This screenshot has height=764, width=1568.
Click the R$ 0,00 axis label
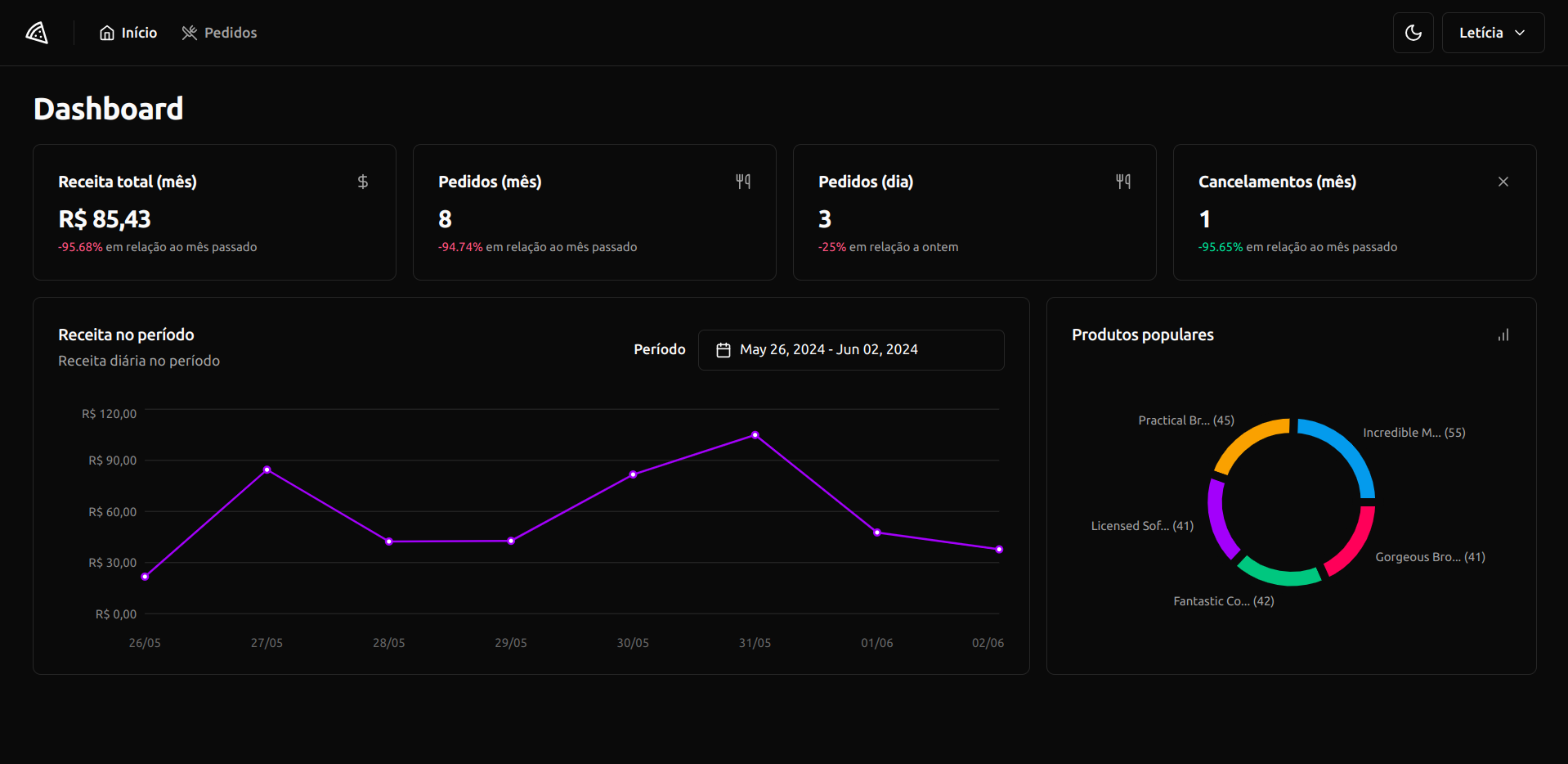click(116, 614)
